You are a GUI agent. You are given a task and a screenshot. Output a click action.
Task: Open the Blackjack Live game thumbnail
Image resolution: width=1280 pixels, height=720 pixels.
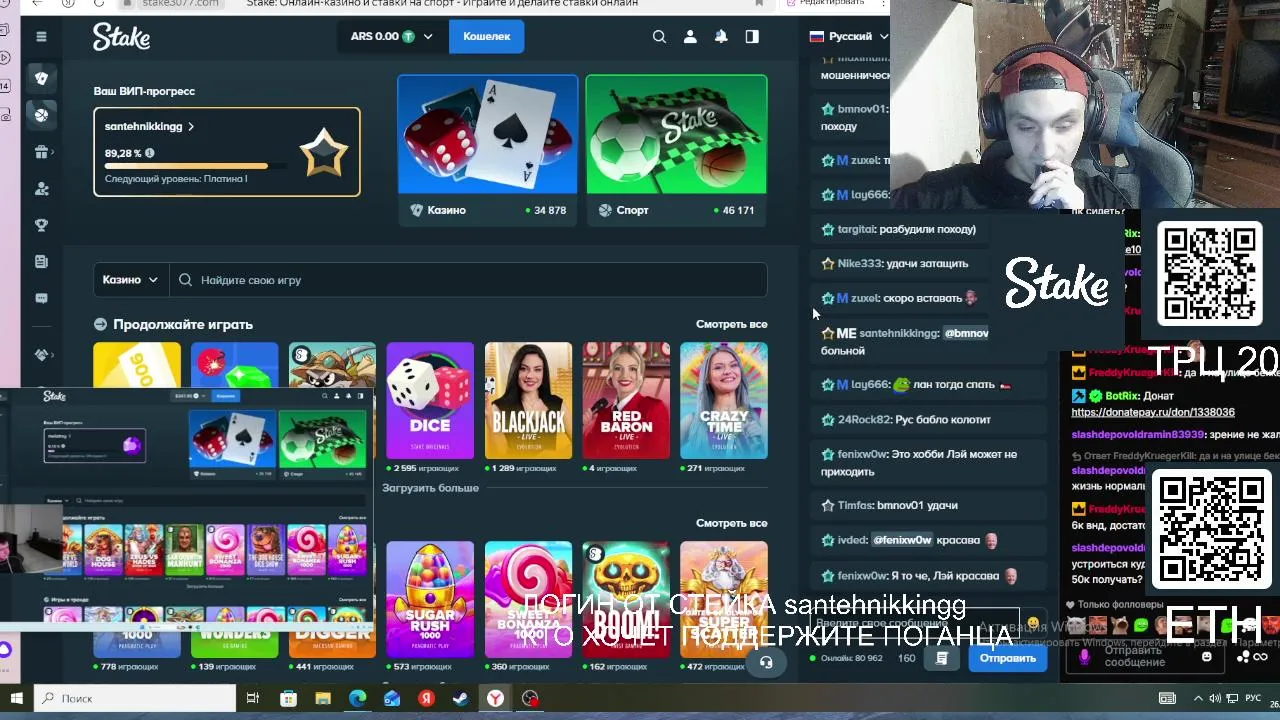[528, 401]
